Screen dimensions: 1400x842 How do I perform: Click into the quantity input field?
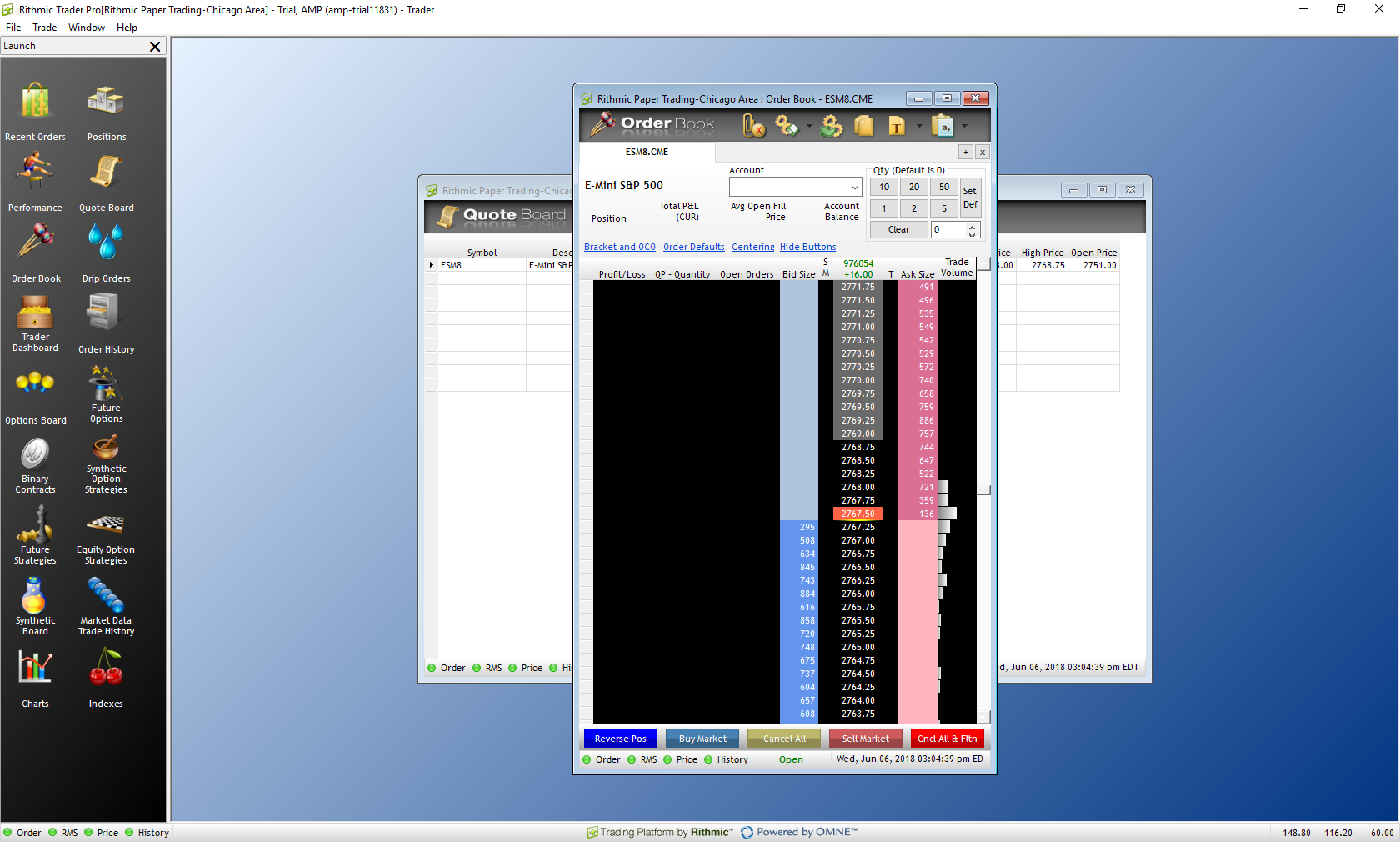click(x=948, y=229)
